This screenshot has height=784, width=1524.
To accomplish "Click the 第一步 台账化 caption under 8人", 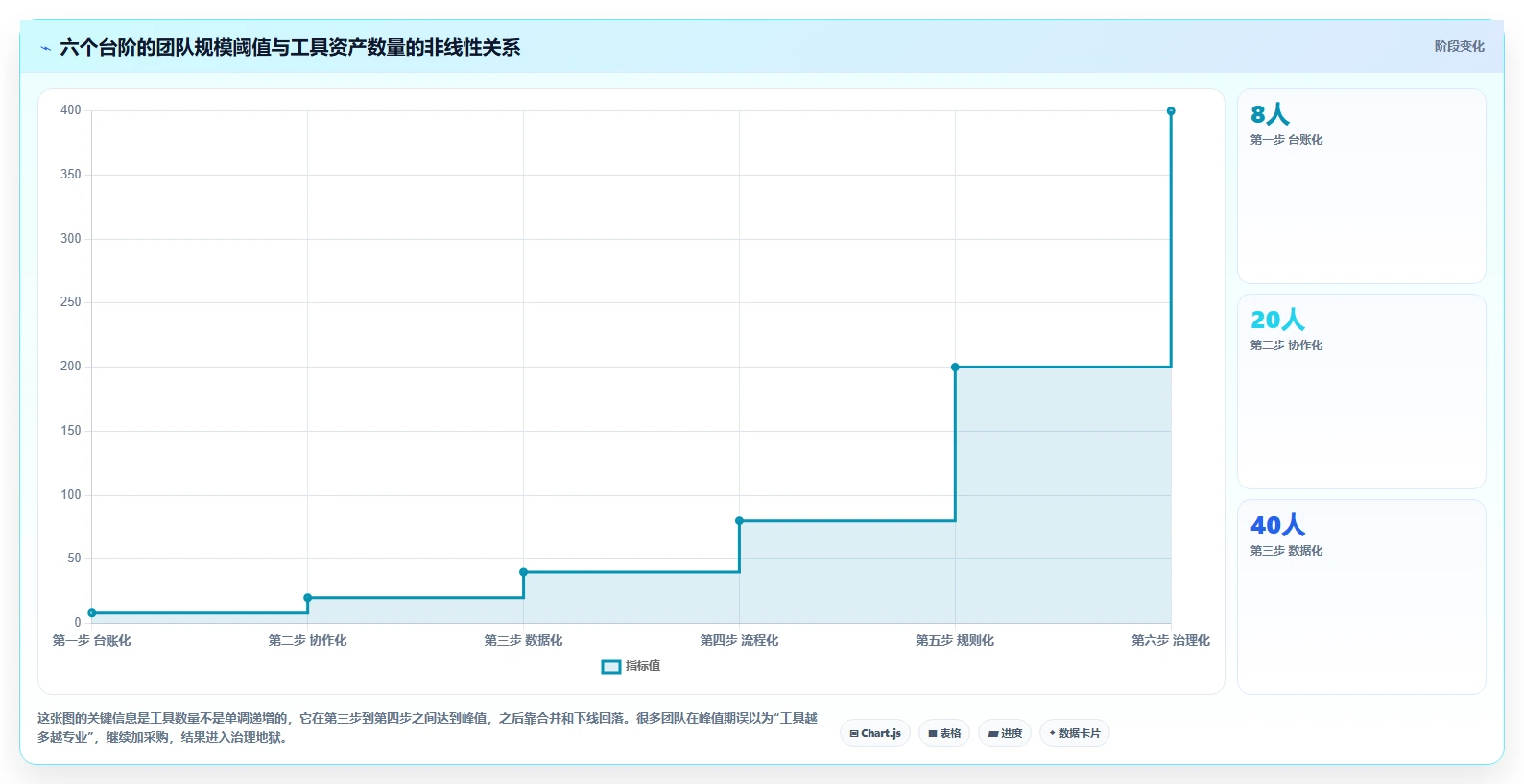I will [x=1286, y=140].
